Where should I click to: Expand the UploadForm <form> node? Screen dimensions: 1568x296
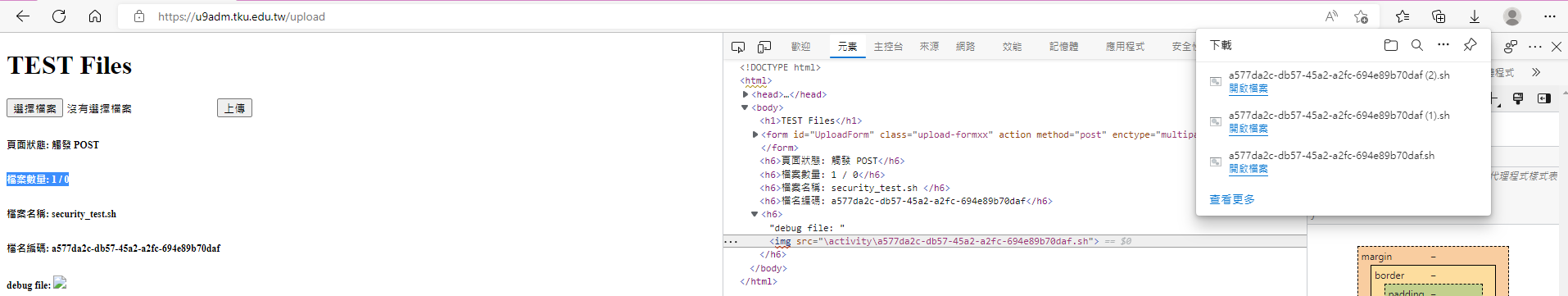tap(755, 134)
